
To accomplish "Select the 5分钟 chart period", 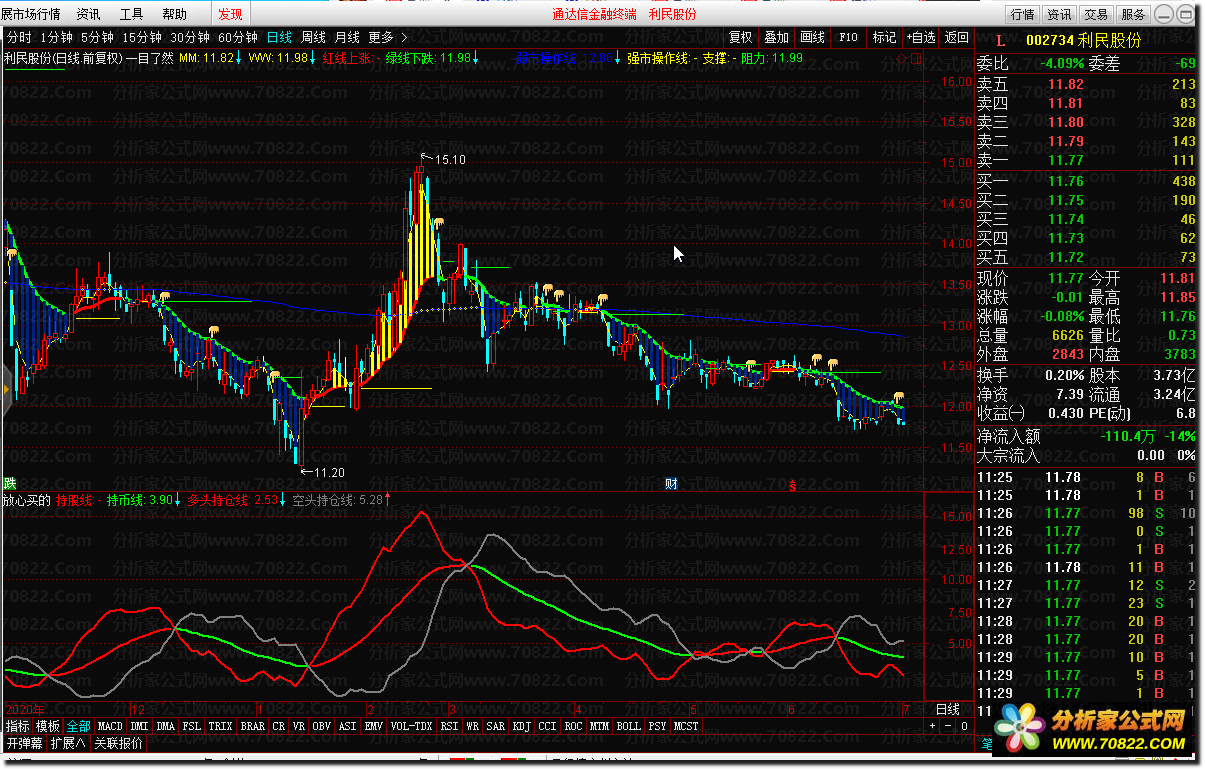I will (97, 37).
